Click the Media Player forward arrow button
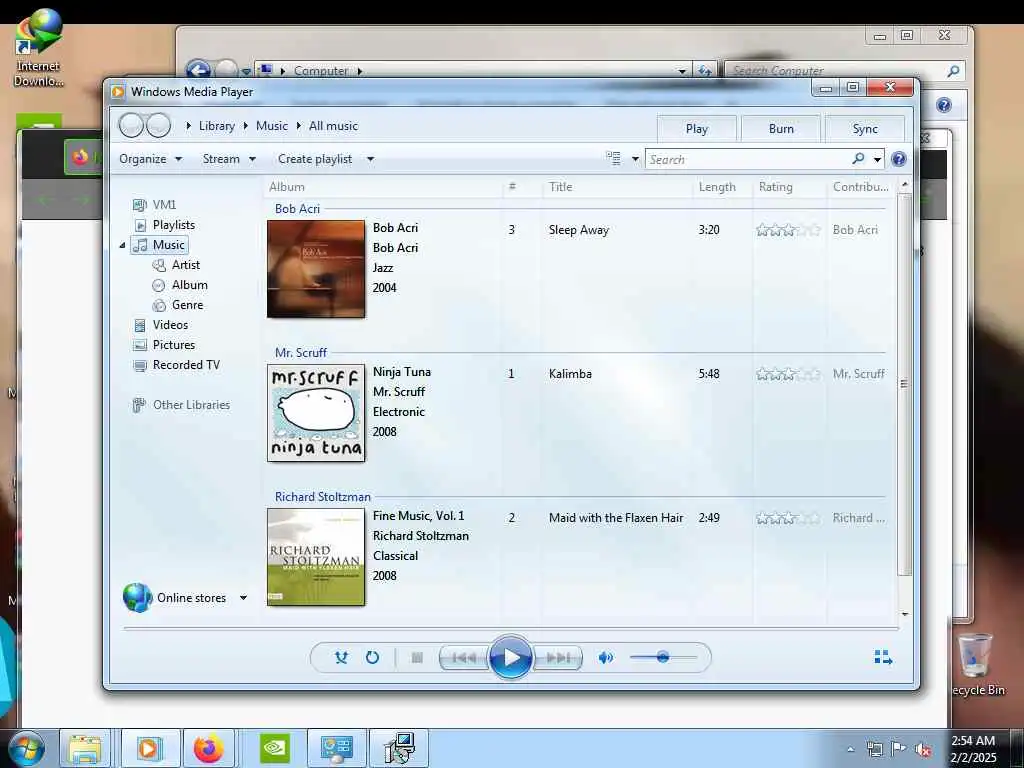Viewport: 1024px width, 768px height. 159,125
